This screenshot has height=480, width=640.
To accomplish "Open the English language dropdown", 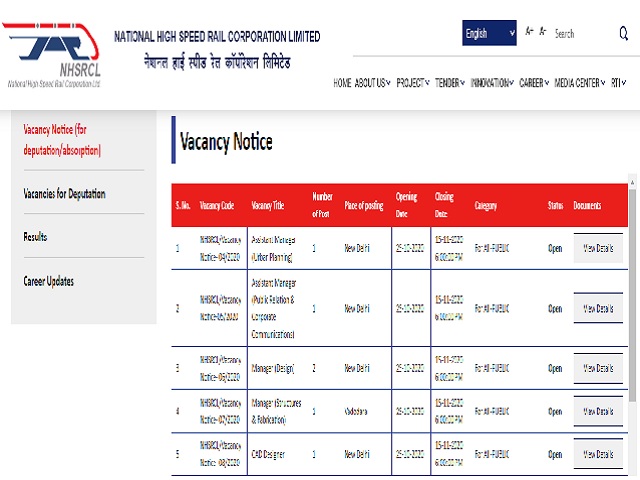I will (489, 33).
